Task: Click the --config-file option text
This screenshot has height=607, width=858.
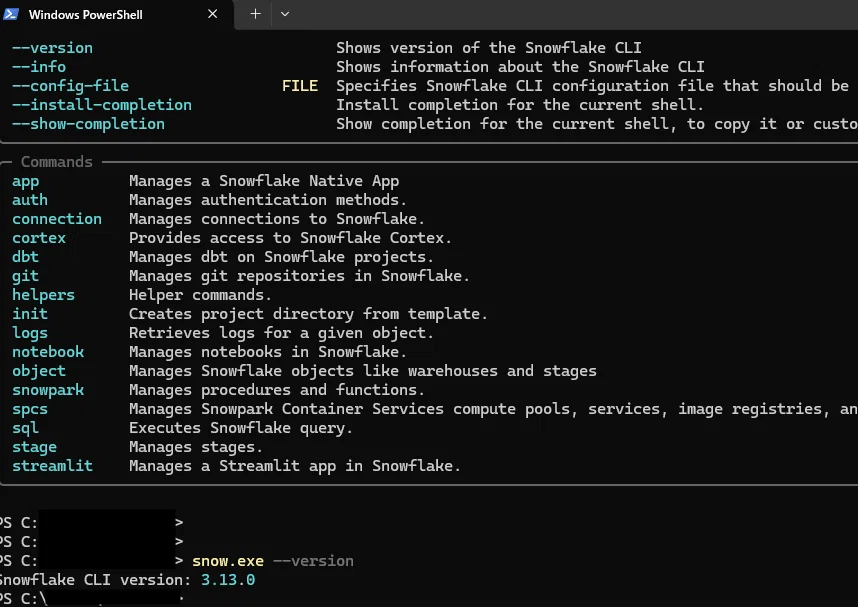Action: click(71, 86)
